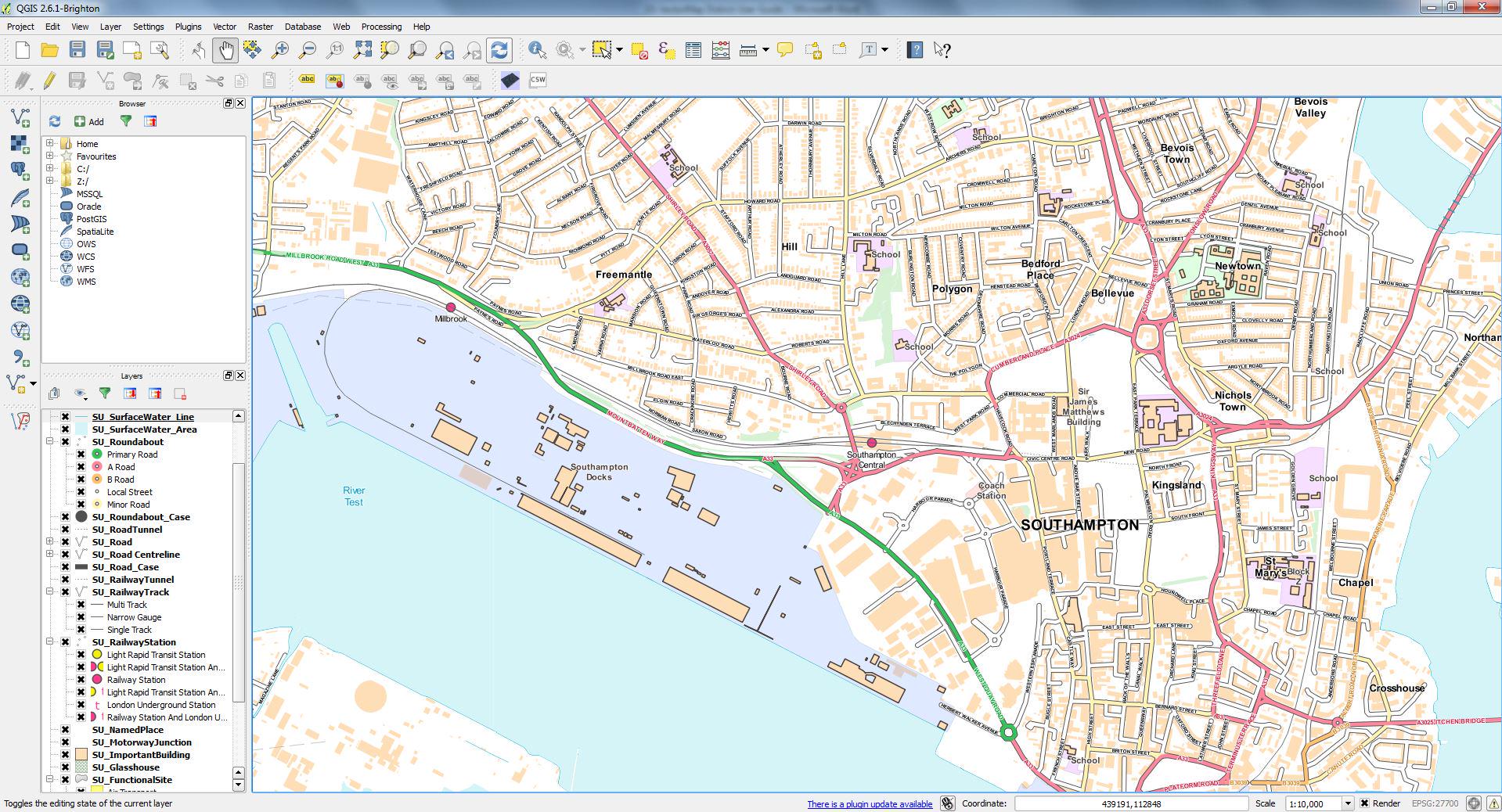Select the Identify Features tool
1502x812 pixels.
click(x=537, y=50)
